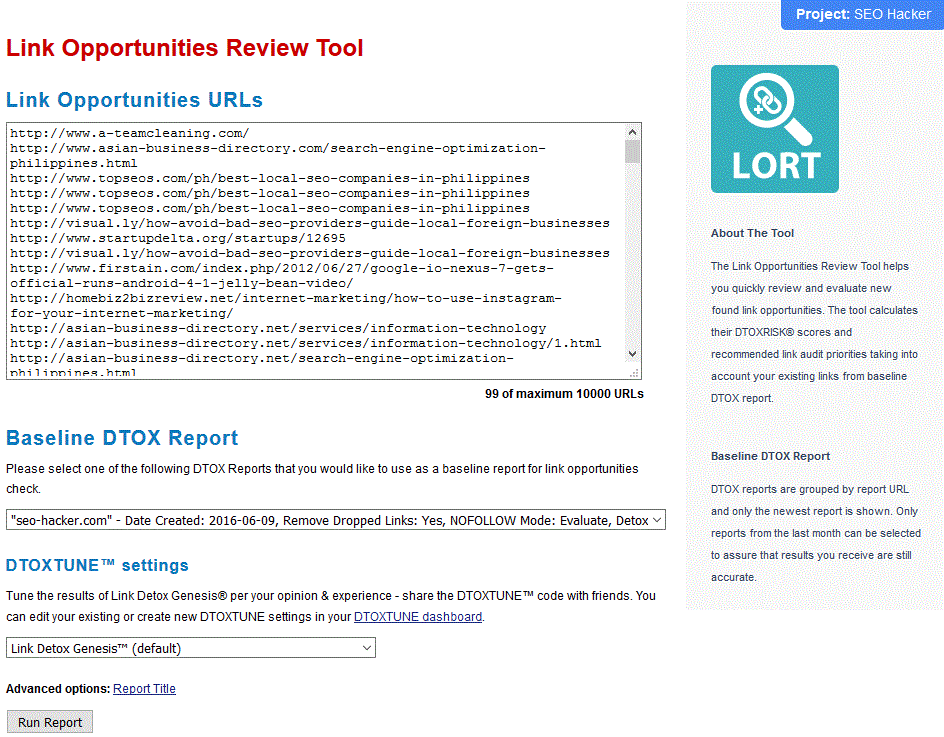Expand the Link Detox Genesis dropdown
Image resolution: width=944 pixels, height=737 pixels.
pyautogui.click(x=191, y=648)
